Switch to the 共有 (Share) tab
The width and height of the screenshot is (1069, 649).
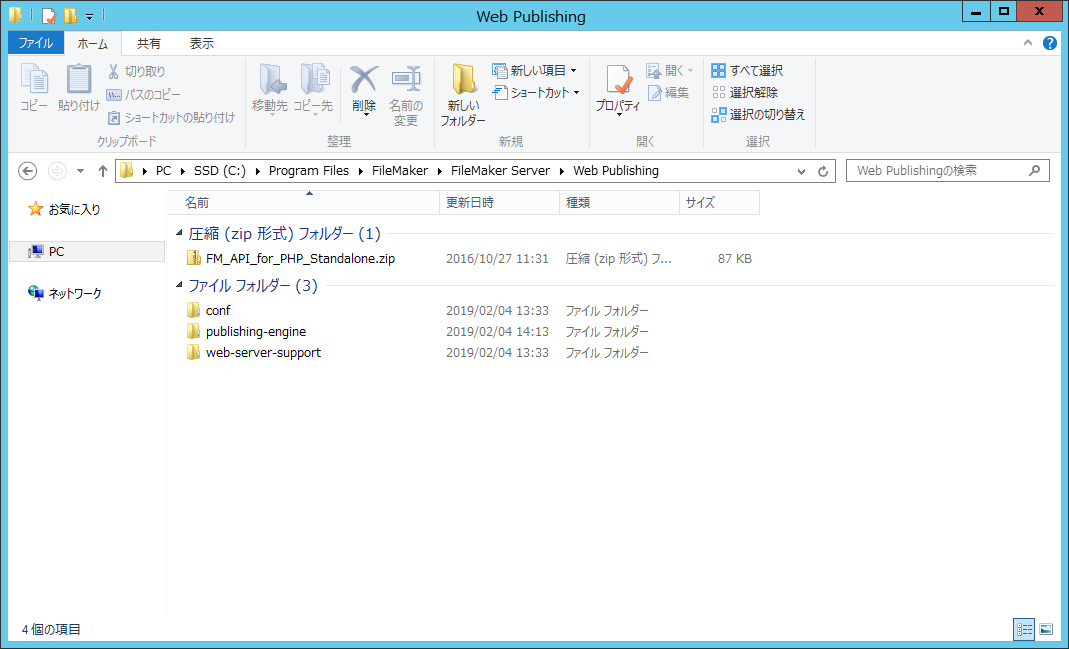[149, 43]
